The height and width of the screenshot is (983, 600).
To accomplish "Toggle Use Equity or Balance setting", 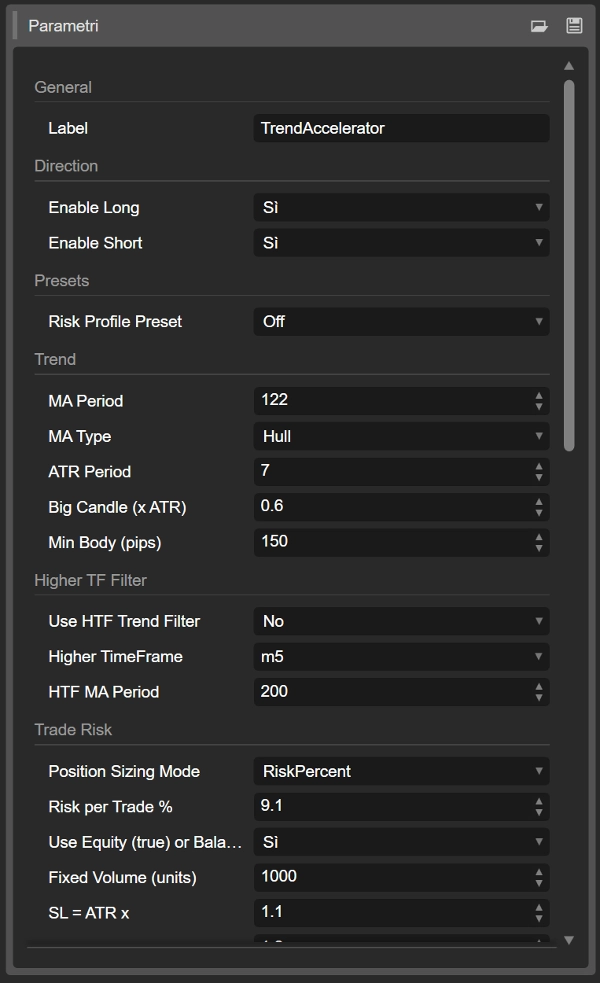I will 401,842.
